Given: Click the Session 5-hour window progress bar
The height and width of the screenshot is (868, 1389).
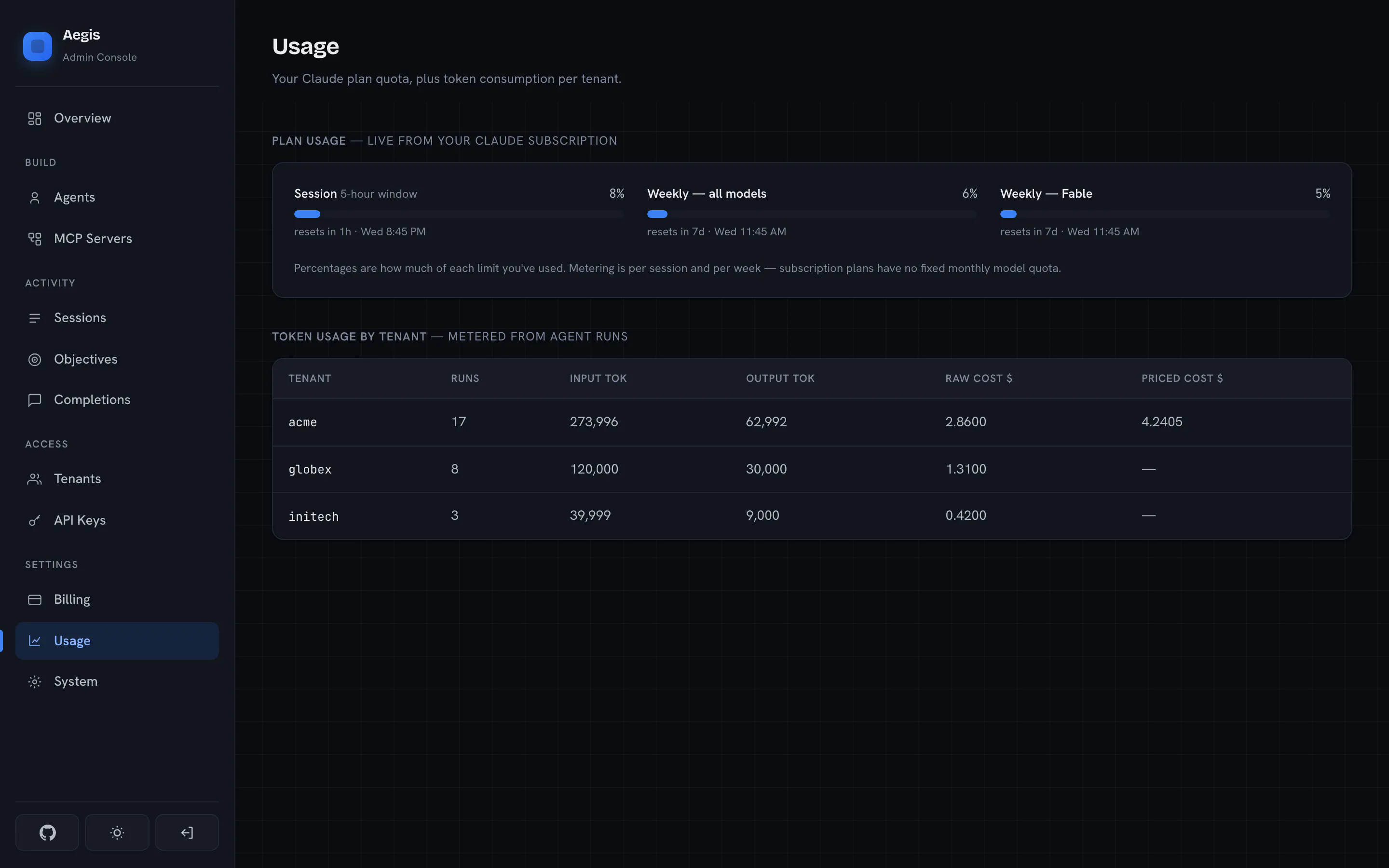Looking at the screenshot, I should pyautogui.click(x=459, y=214).
